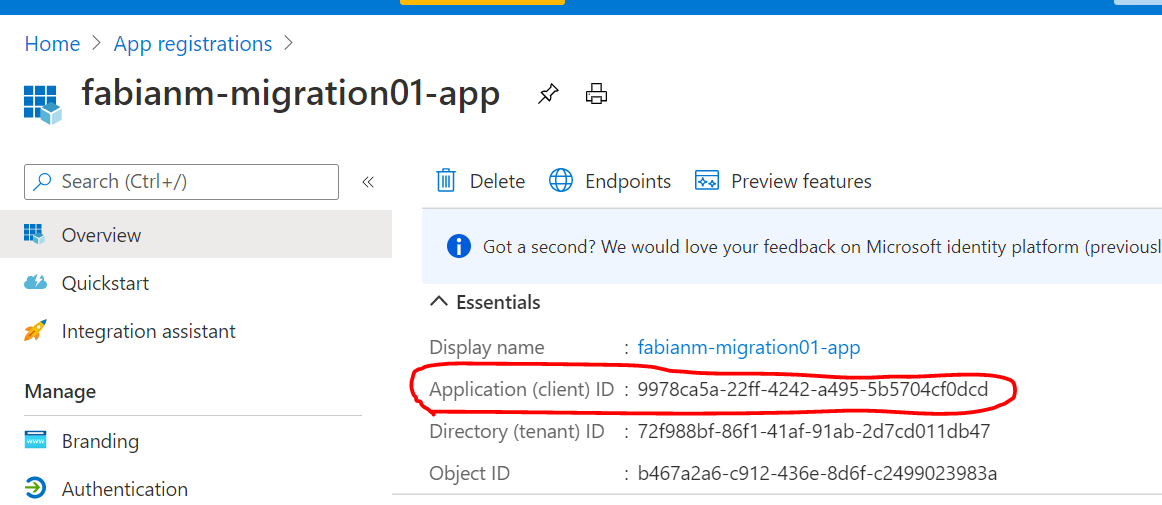The width and height of the screenshot is (1162, 505).
Task: Collapse the sidebar with double chevron
Action: click(x=368, y=182)
